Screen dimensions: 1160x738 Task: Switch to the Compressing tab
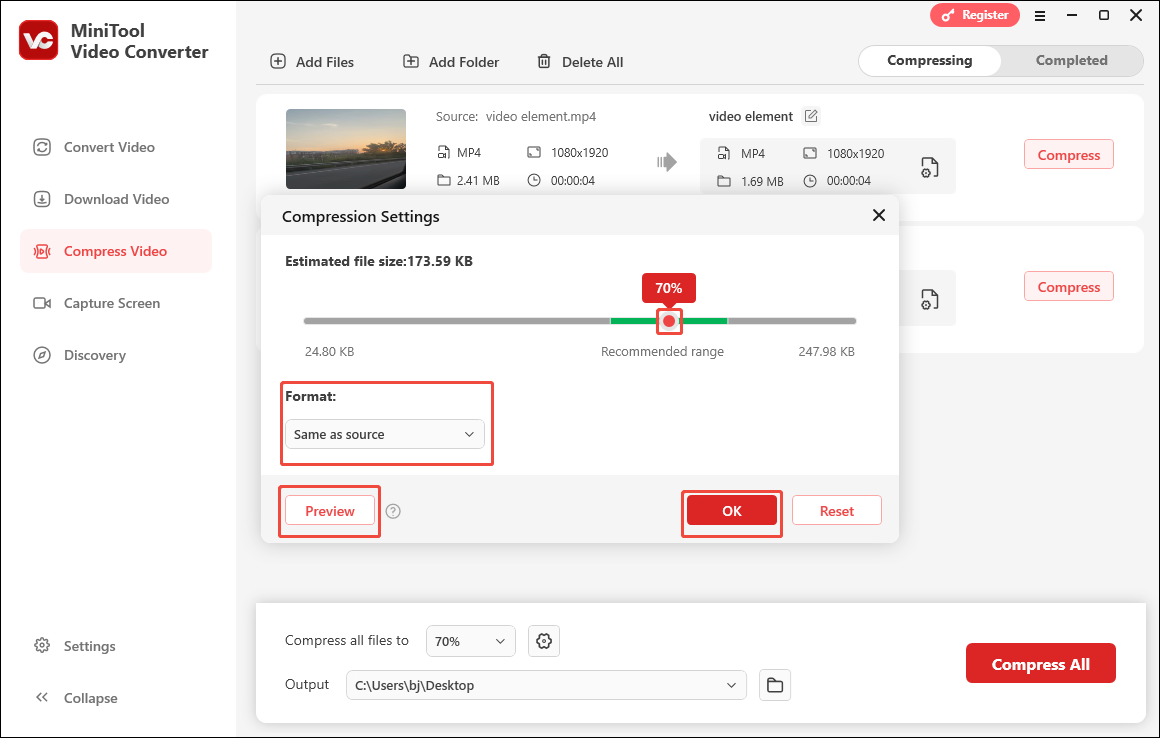pyautogui.click(x=930, y=61)
